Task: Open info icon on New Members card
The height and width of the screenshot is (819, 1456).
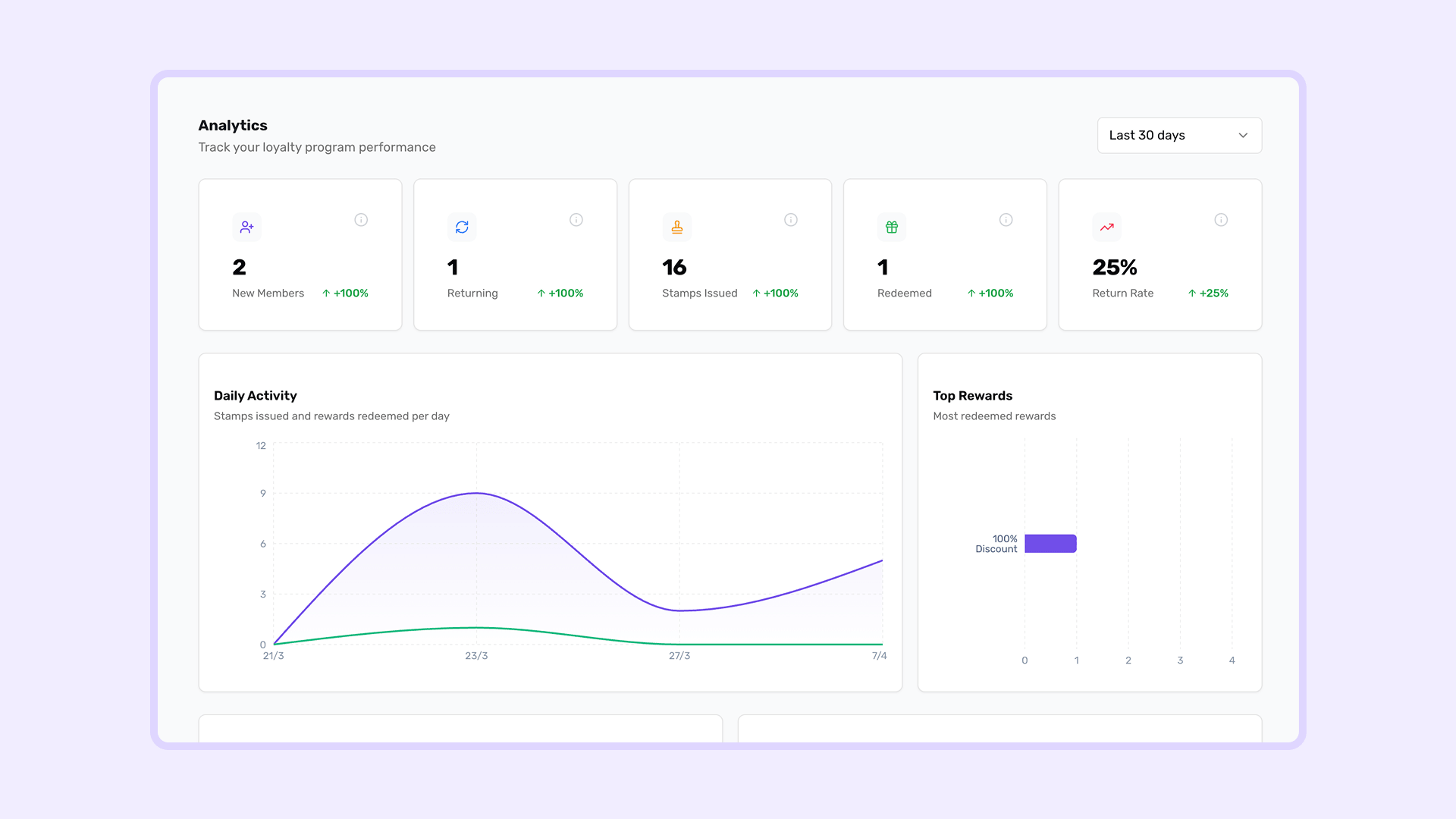Action: 361,220
